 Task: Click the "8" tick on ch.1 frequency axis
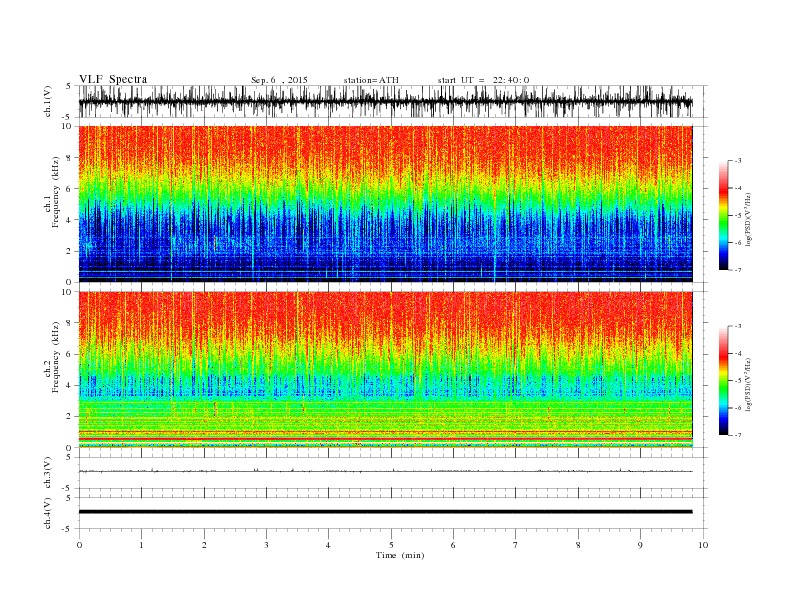(x=69, y=158)
